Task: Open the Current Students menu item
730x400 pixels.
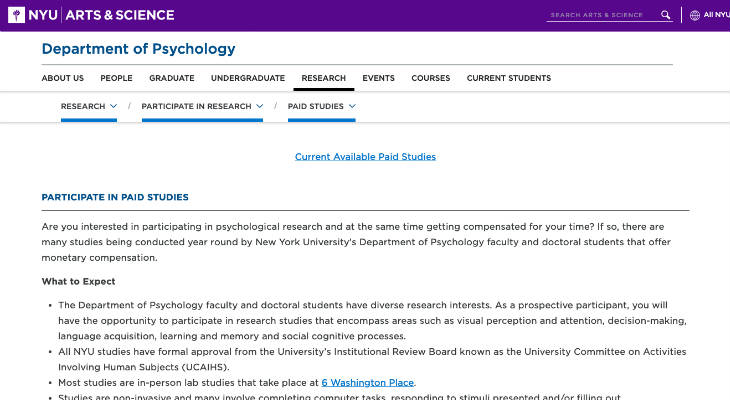Action: click(x=509, y=78)
